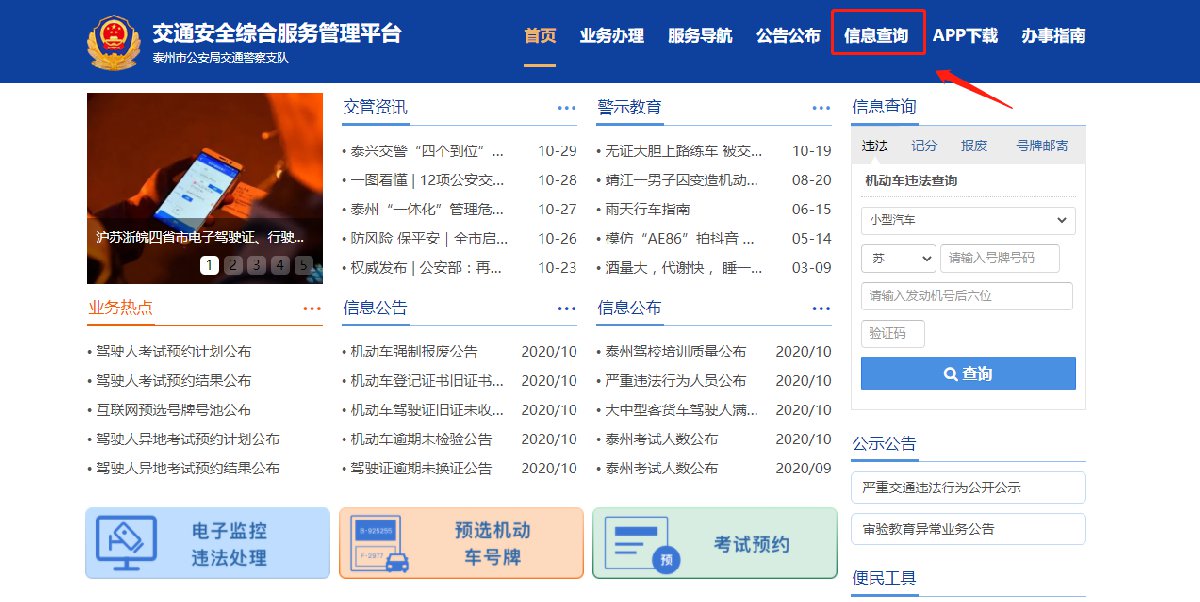Expand the 小型汽车 vehicle type dropdown
The image size is (1200, 602).
967,220
